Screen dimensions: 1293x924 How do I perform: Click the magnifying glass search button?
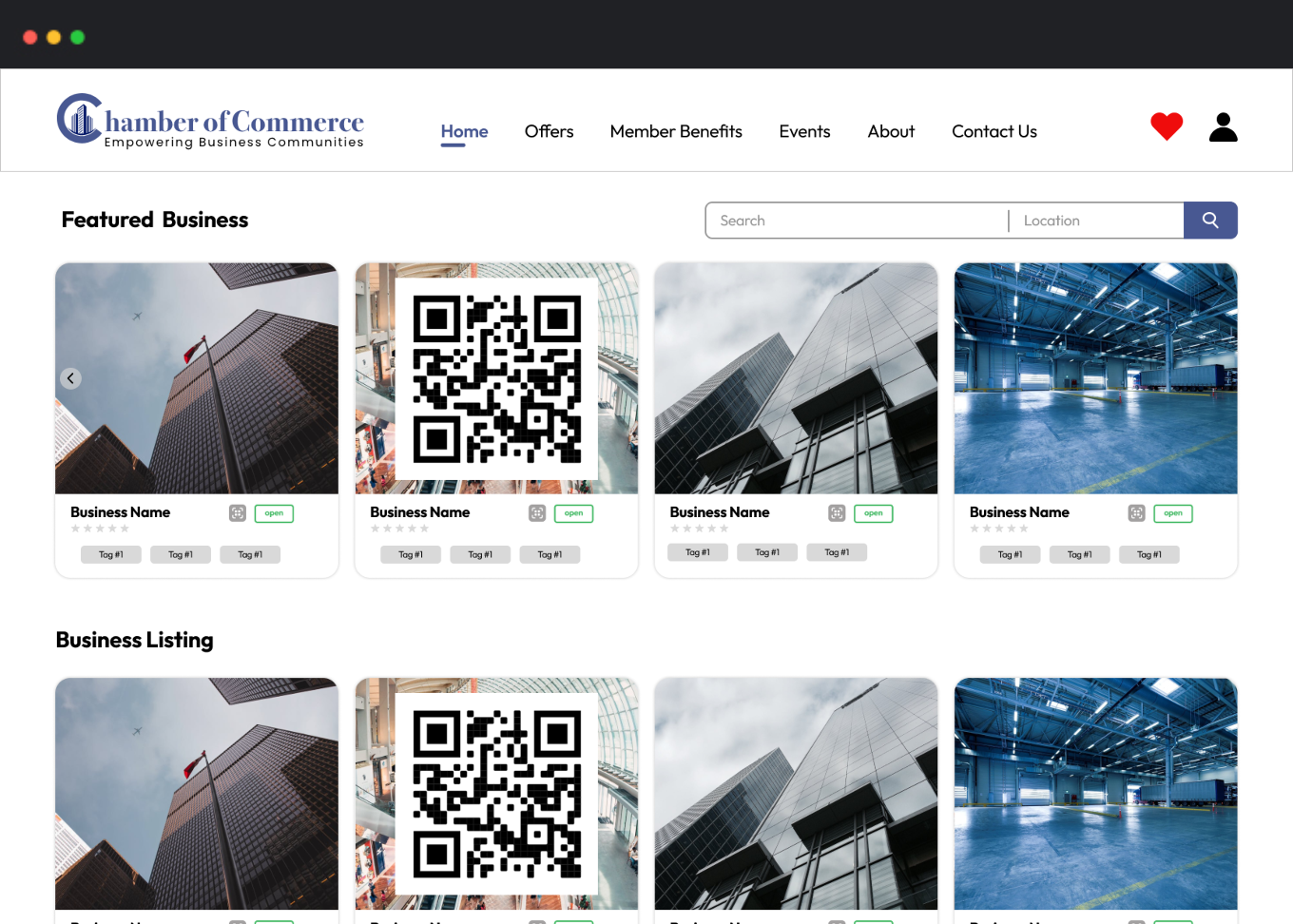[1209, 221]
